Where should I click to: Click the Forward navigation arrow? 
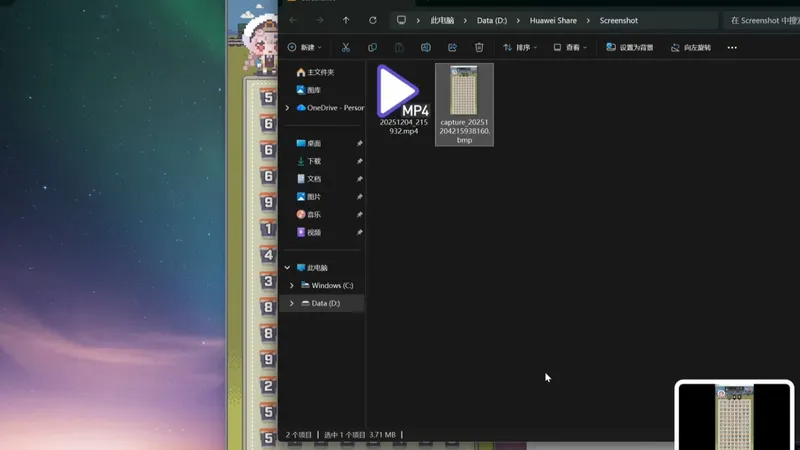click(319, 20)
